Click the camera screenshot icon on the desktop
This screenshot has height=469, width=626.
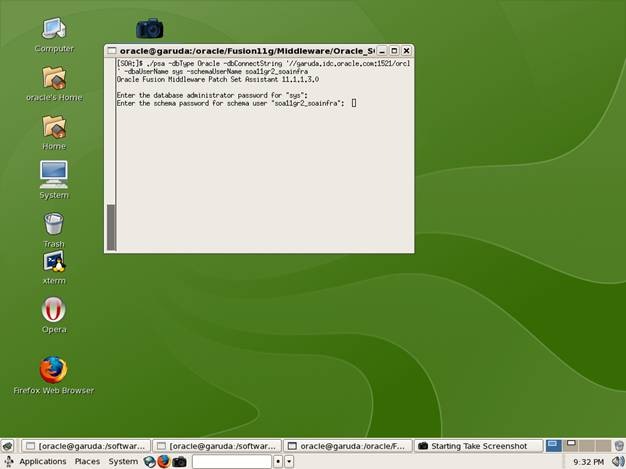(150, 28)
